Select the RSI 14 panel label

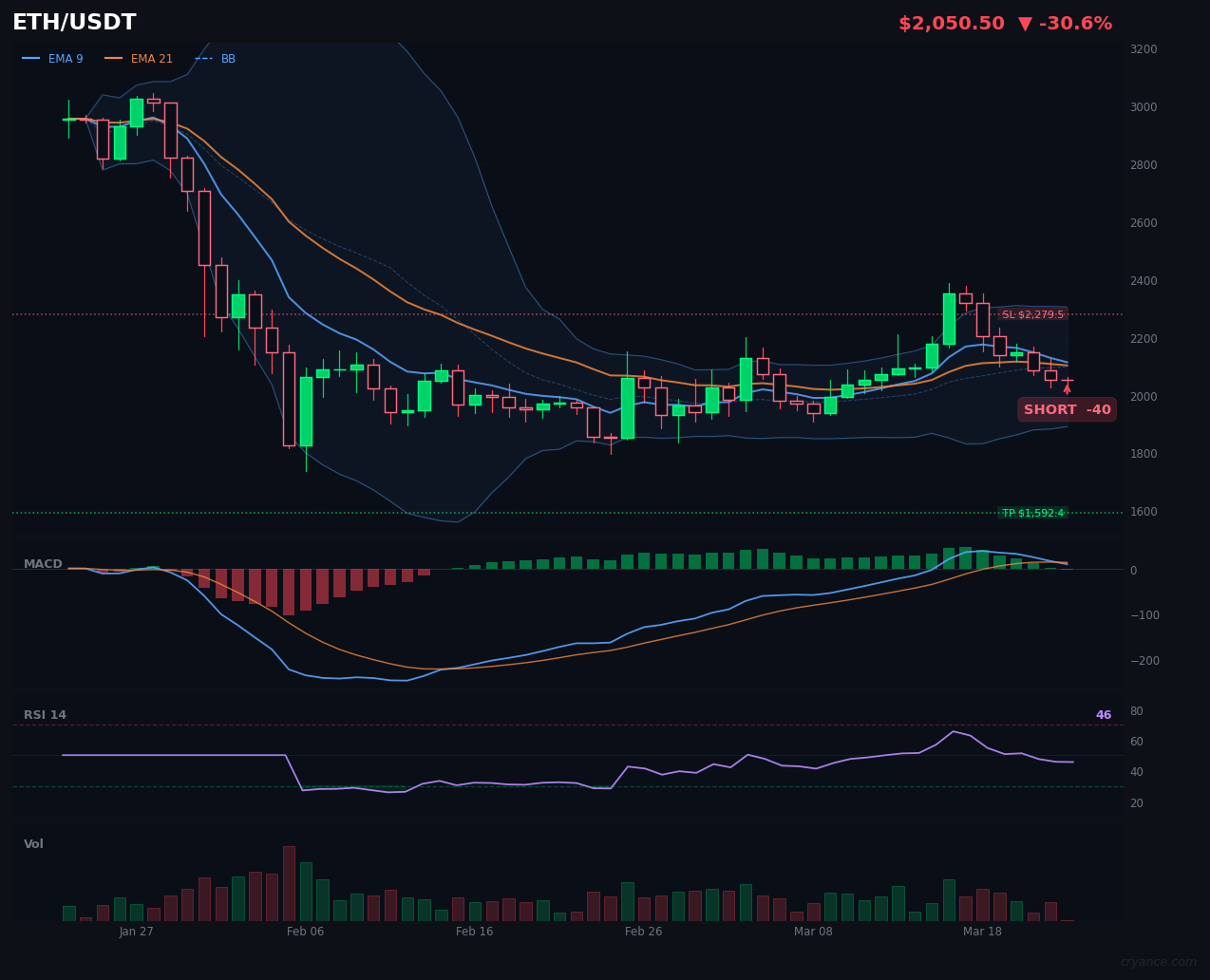coord(45,715)
